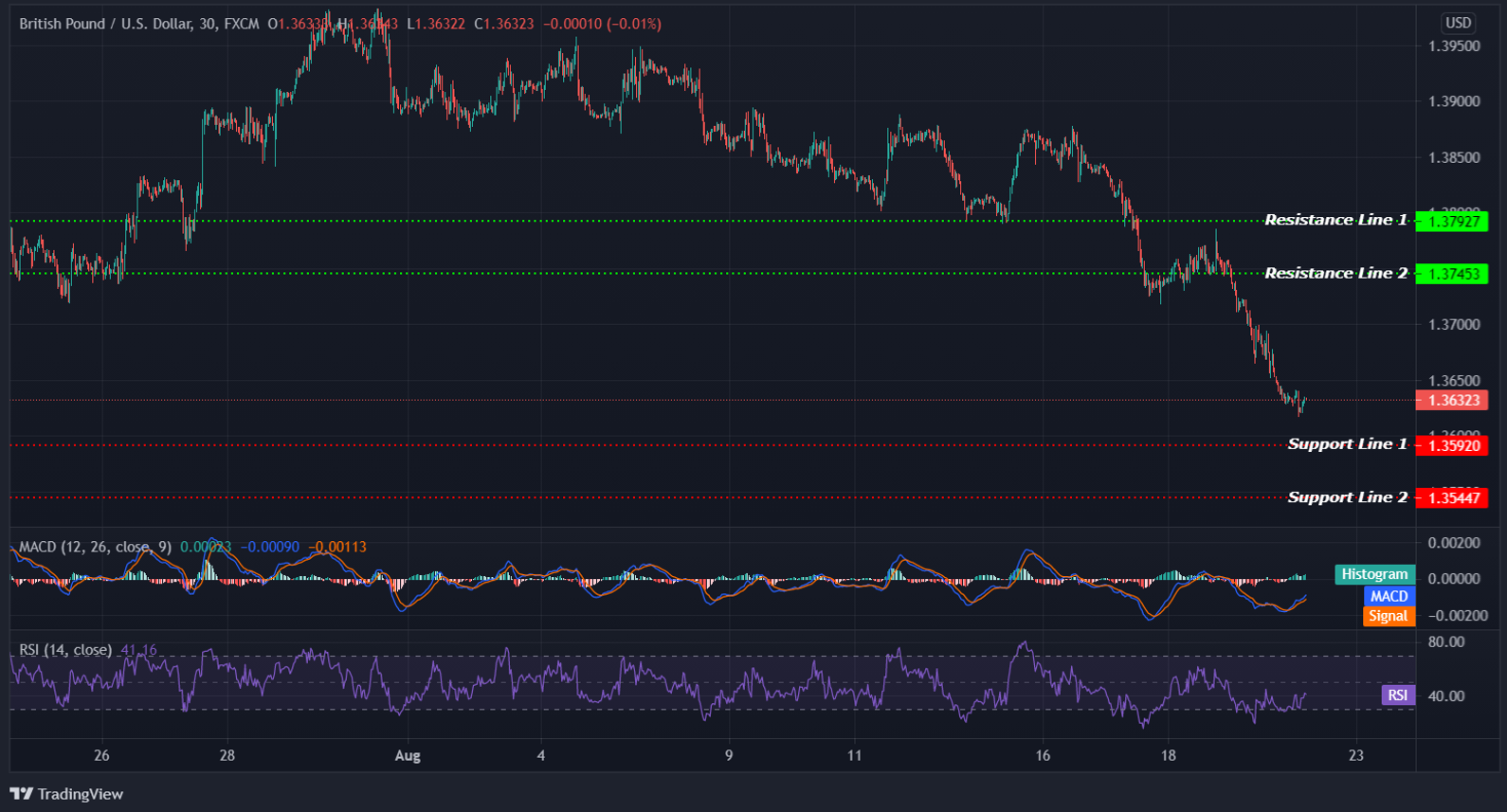Select the Support Line 1 label
Viewport: 1507px width, 812px height.
tap(1347, 444)
